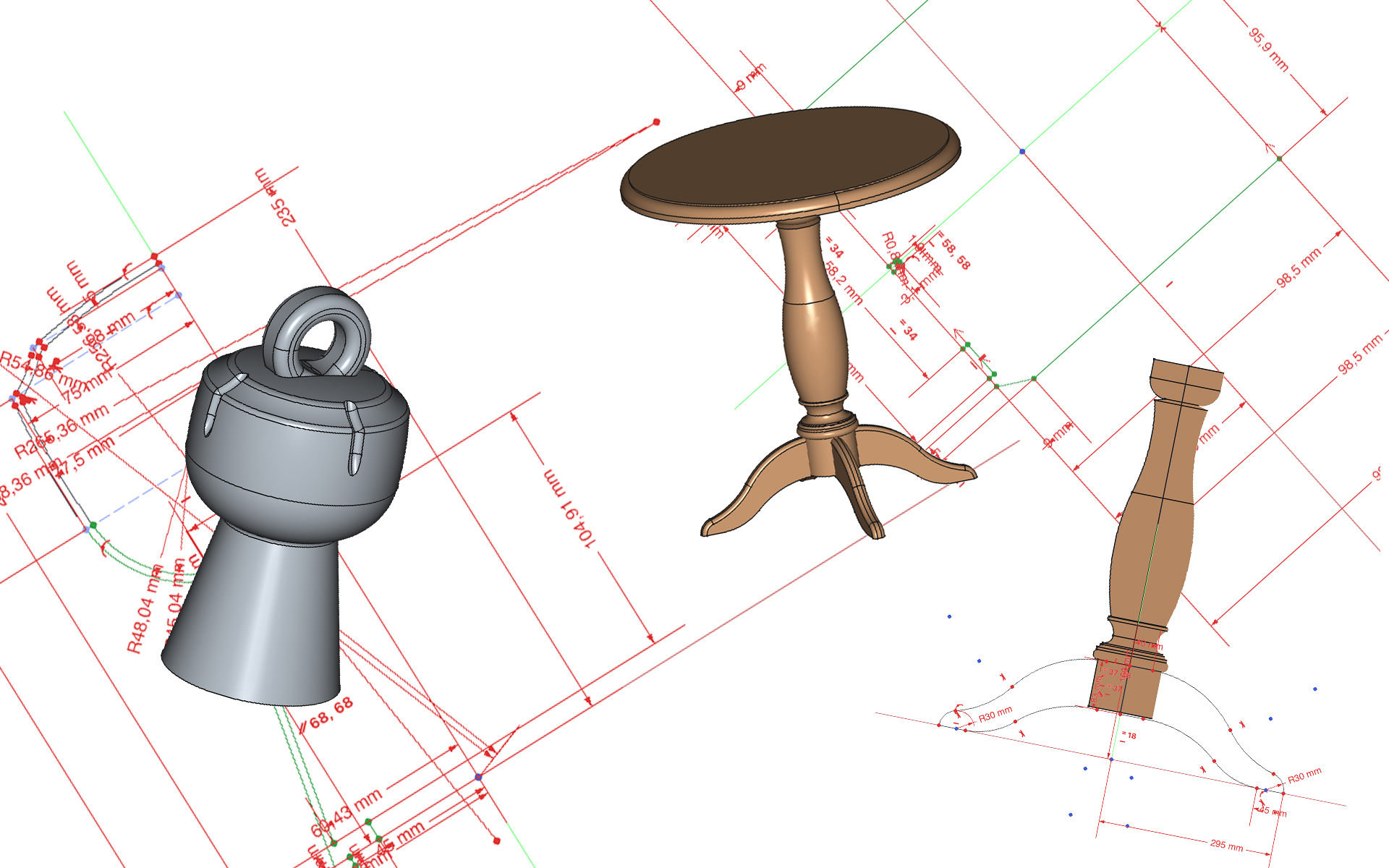
Task: Click the R48,04 mm radius label
Action: [145, 615]
